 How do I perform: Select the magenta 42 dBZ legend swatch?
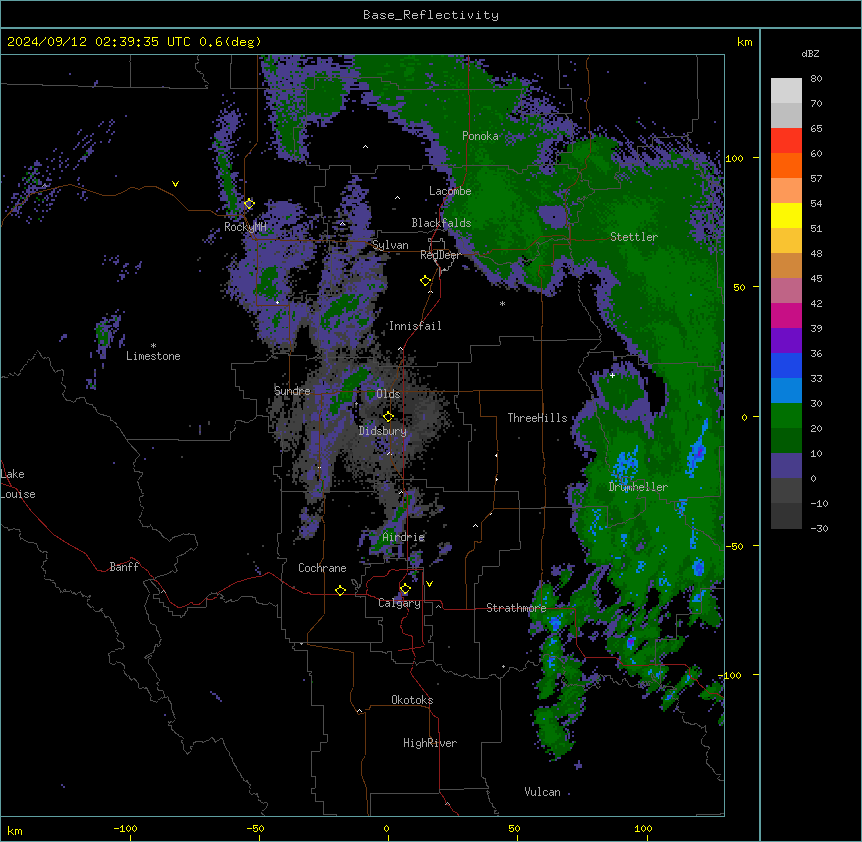[x=786, y=315]
